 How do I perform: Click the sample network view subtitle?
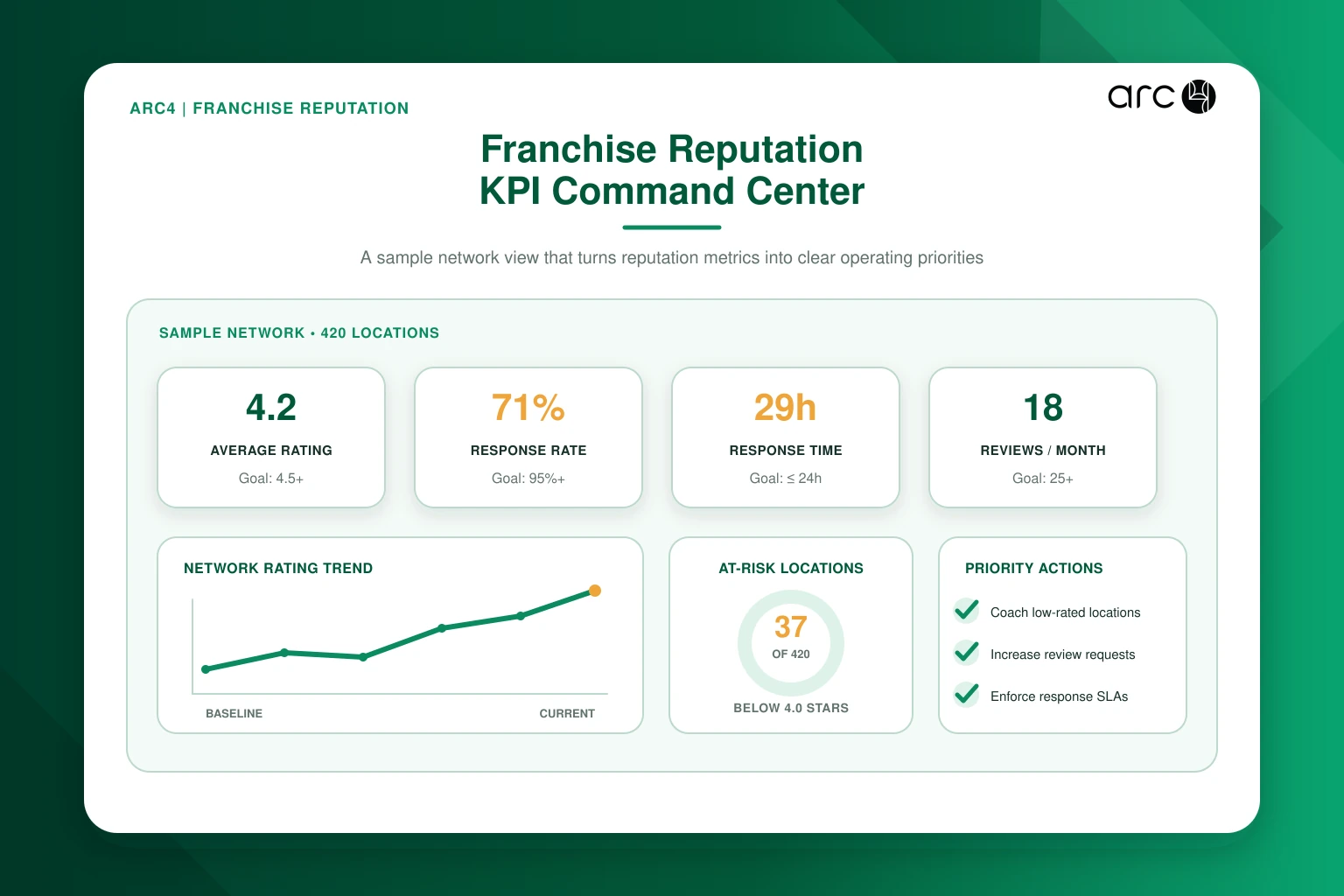tap(672, 258)
